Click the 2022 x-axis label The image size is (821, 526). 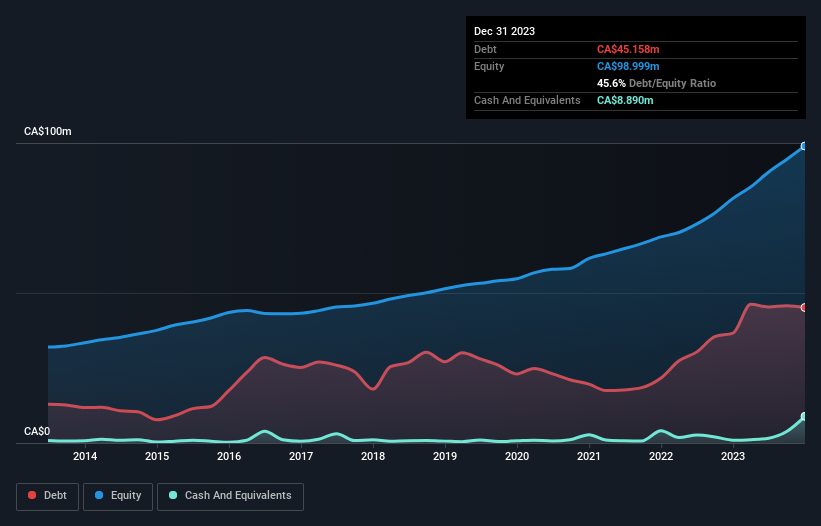[x=661, y=456]
